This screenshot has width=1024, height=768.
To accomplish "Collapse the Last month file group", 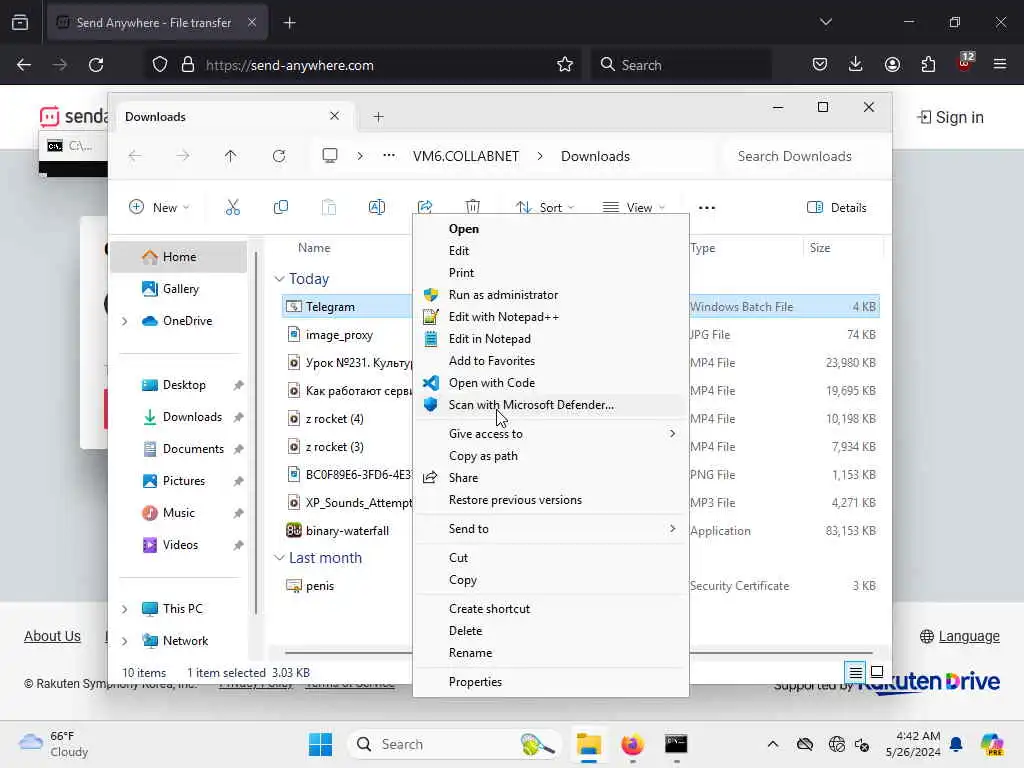I will coord(280,558).
